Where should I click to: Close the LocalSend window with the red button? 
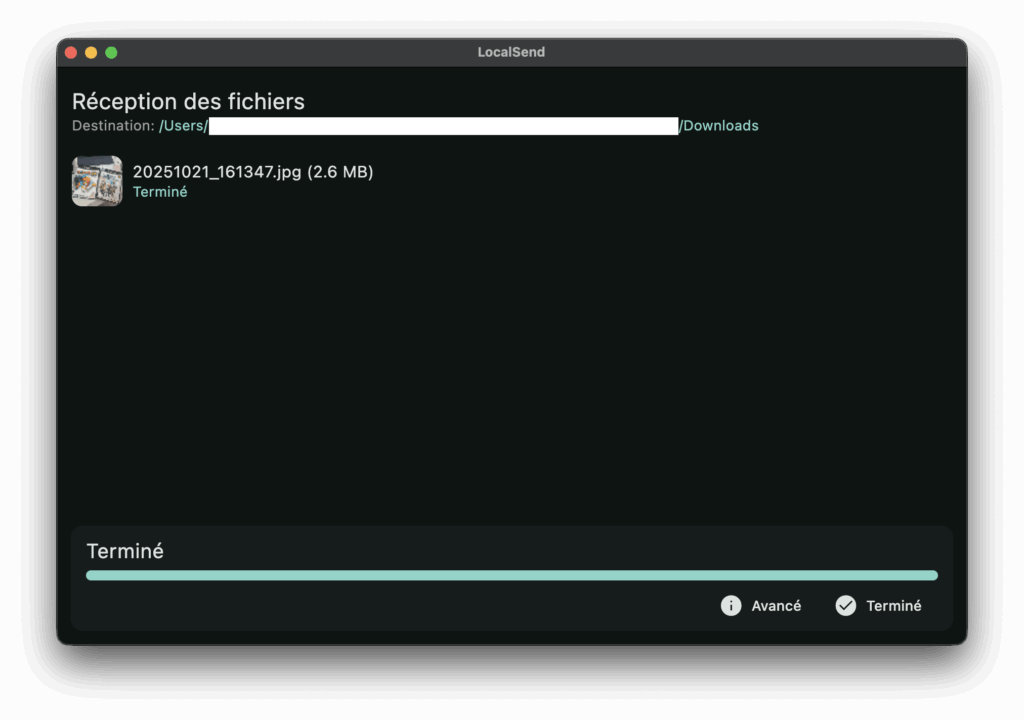[x=71, y=52]
